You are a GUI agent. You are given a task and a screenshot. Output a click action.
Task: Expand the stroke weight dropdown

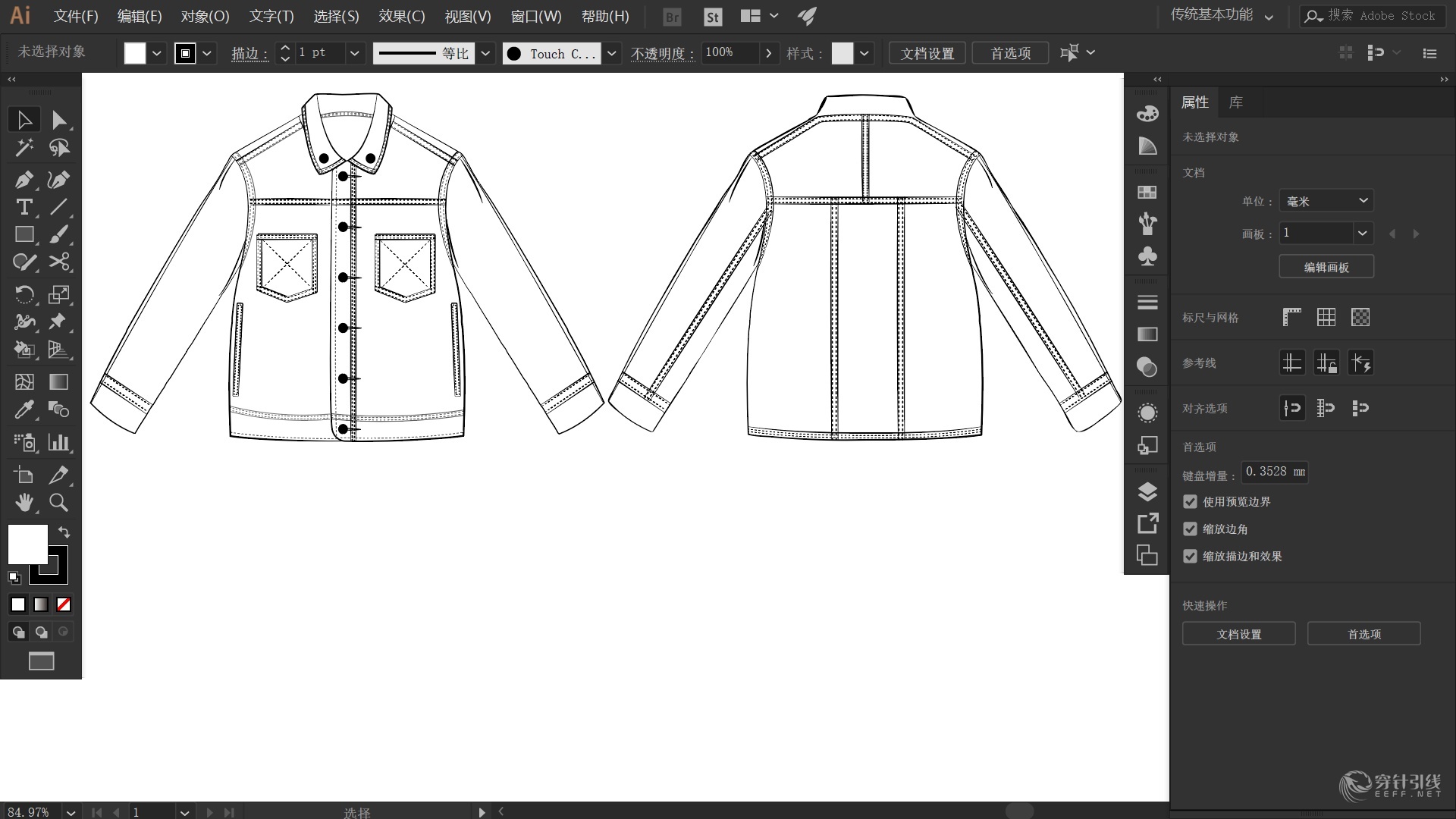(354, 53)
